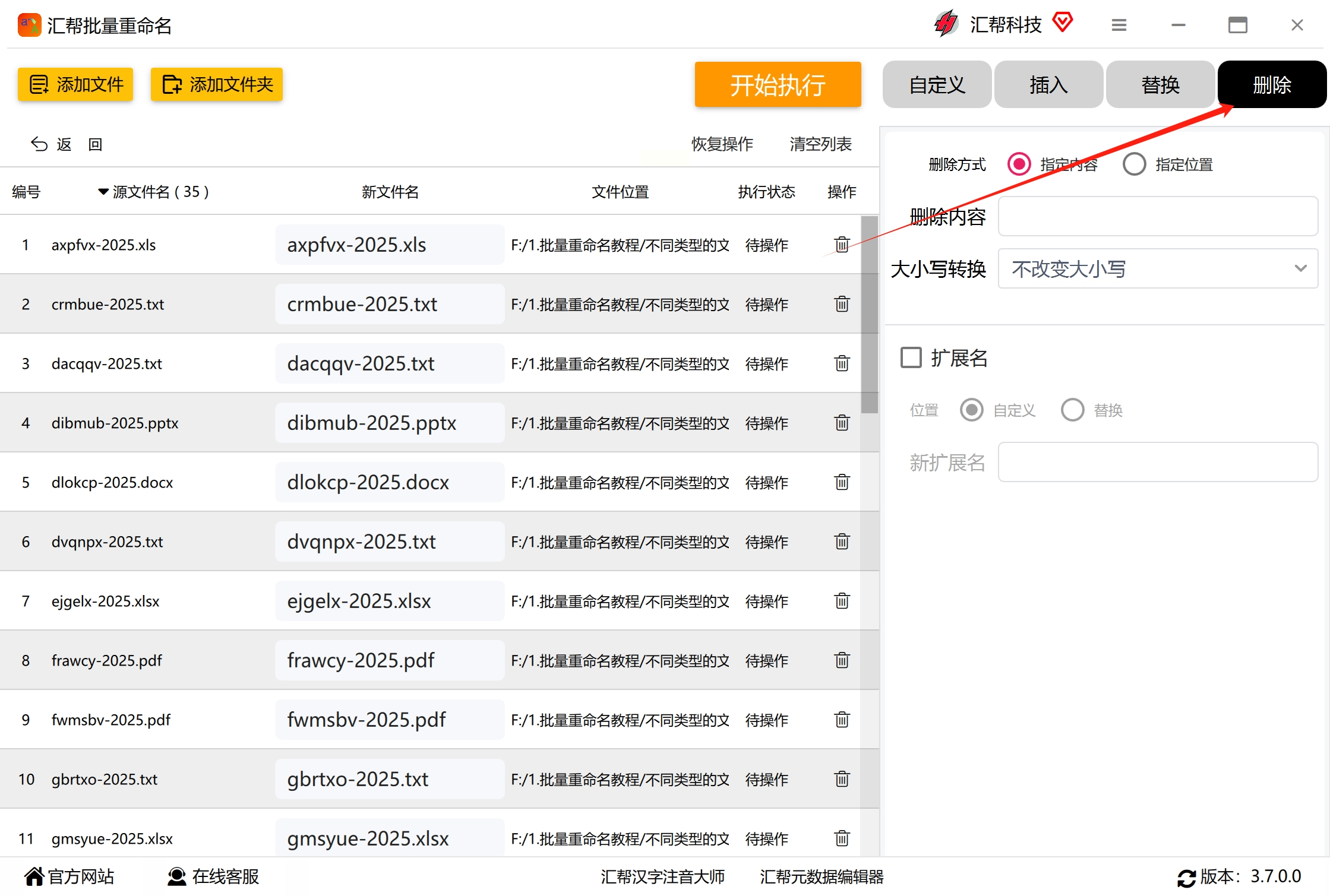Click the file list vertical scrollbar thumb
This screenshot has height=896, width=1330.
869,315
